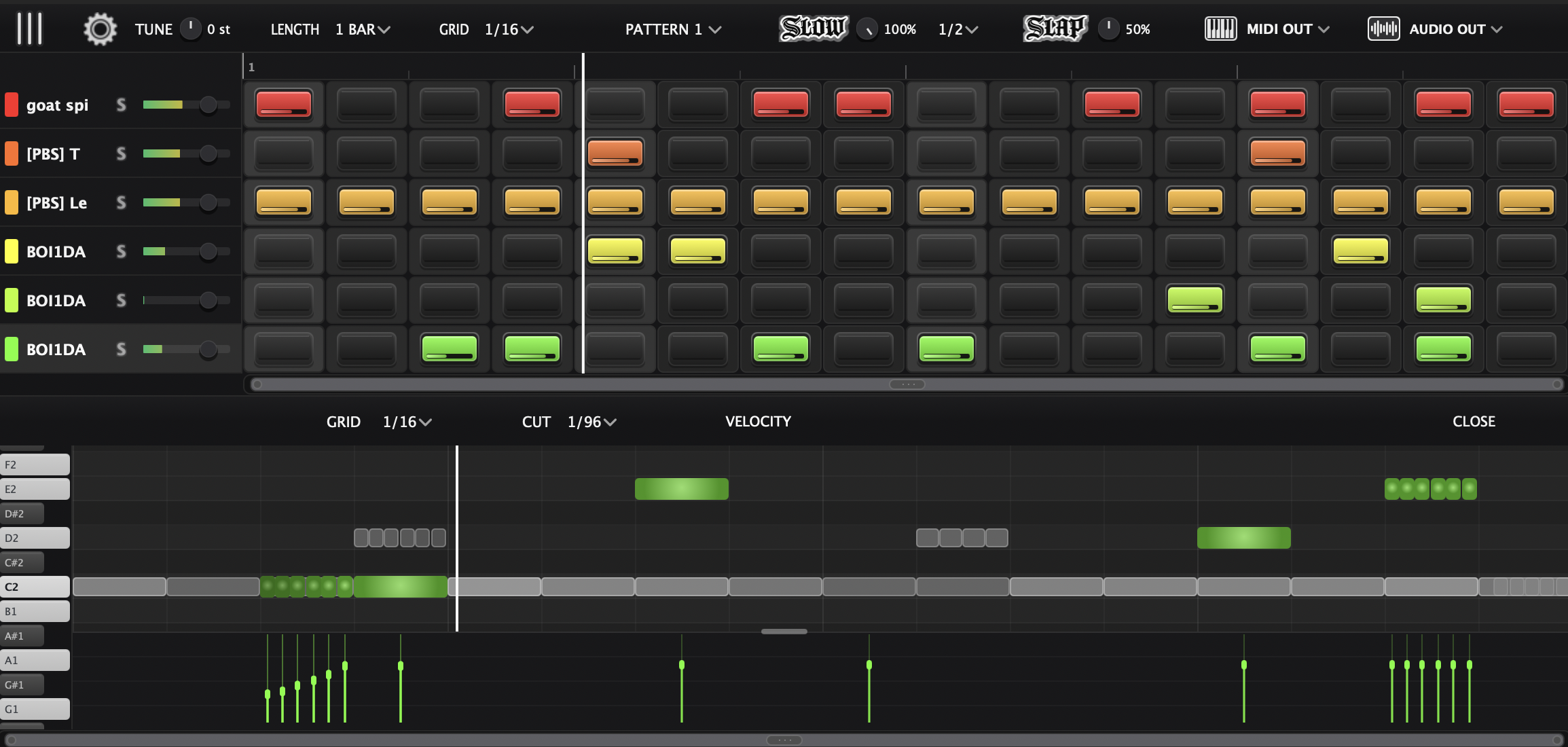This screenshot has width=1568, height=747.
Task: Expand the AUDIO OUT dropdown
Action: coord(1455,29)
